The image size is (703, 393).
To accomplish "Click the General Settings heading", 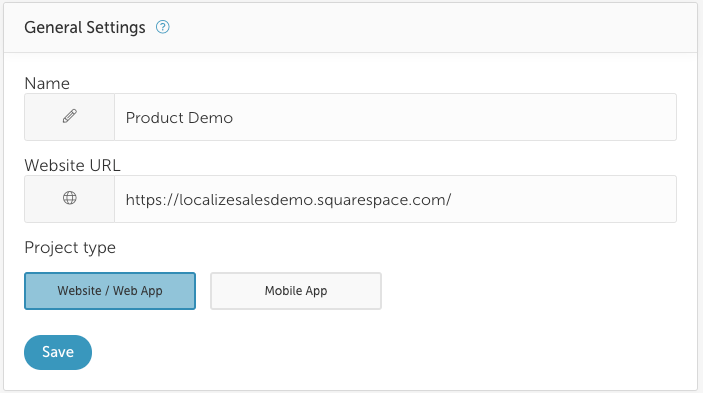I will (x=85, y=27).
